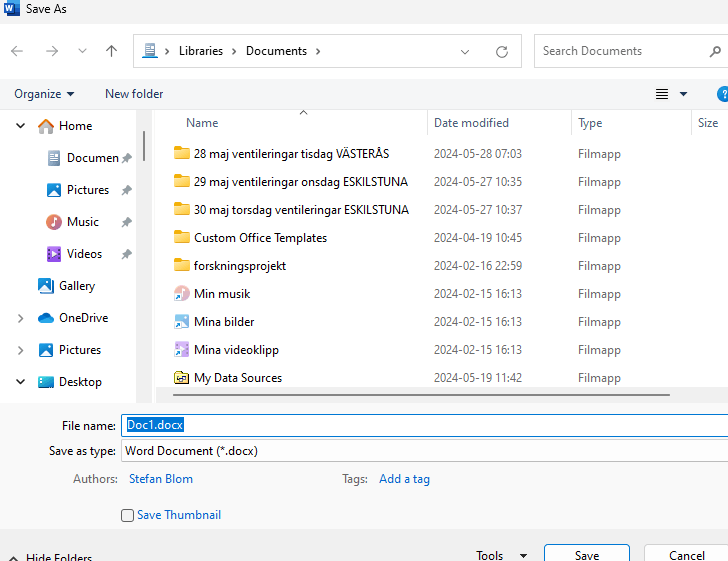Viewport: 728px width, 561px height.
Task: Select folder 29 maj ventileringar onsdag ESKILSTUNA
Action: pyautogui.click(x=300, y=182)
